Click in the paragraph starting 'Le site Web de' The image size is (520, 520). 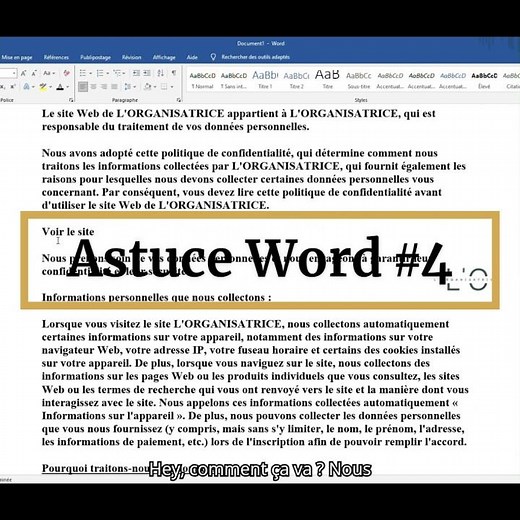[239, 120]
